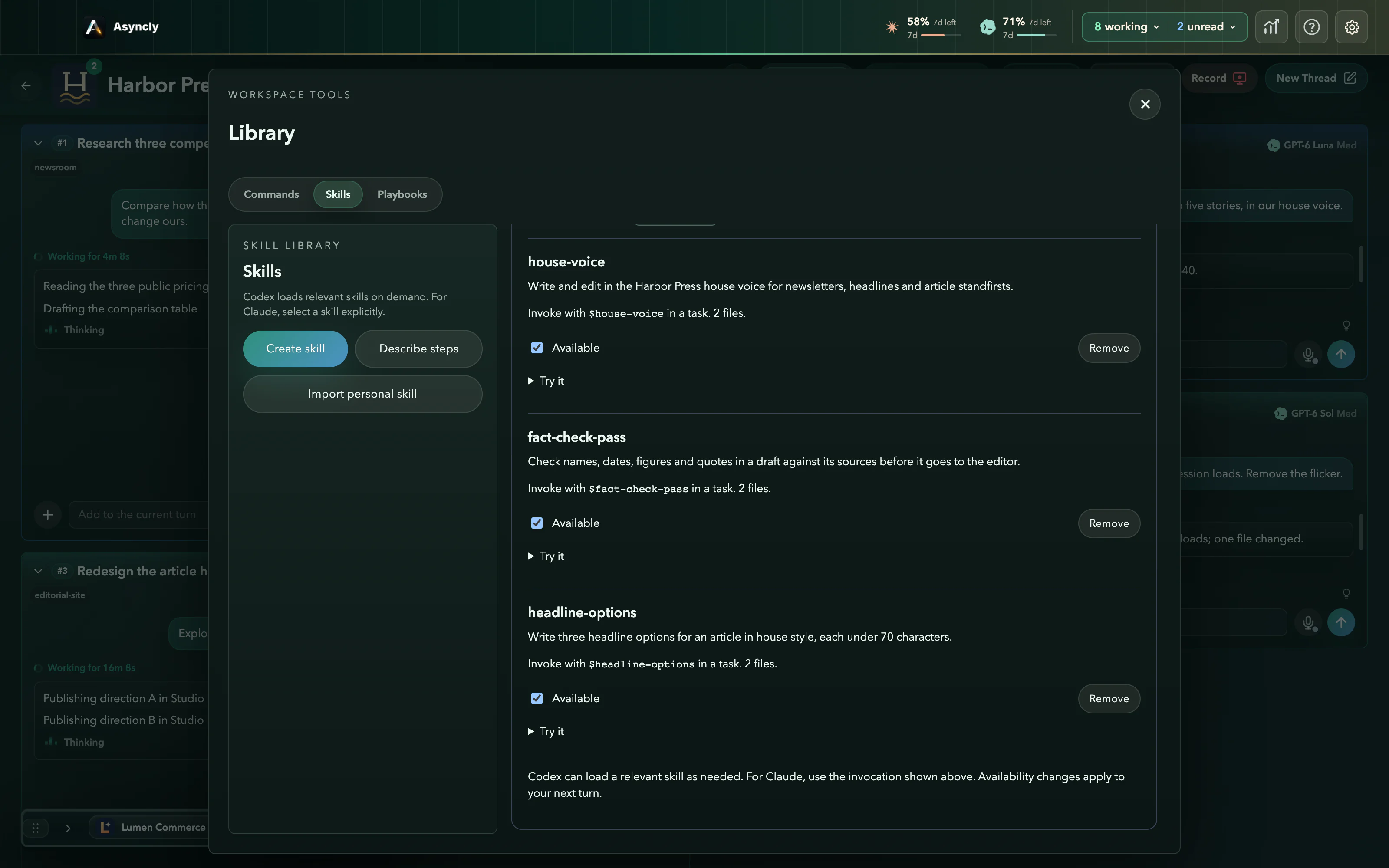Select the Skills tab
The image size is (1389, 868).
(338, 194)
